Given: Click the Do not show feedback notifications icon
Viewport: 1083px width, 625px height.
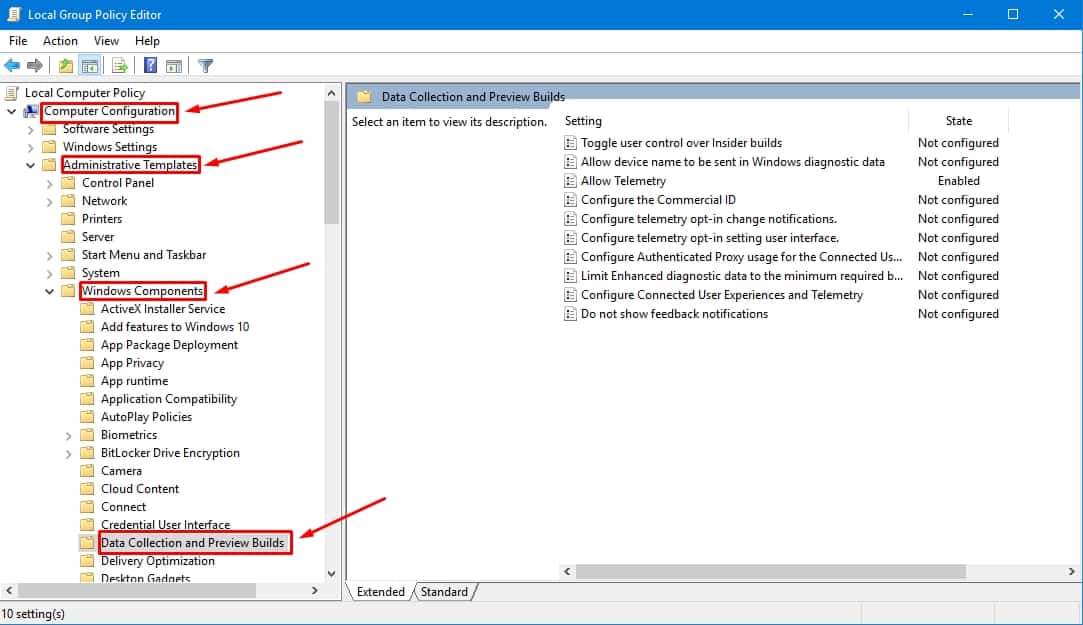Looking at the screenshot, I should (x=570, y=314).
